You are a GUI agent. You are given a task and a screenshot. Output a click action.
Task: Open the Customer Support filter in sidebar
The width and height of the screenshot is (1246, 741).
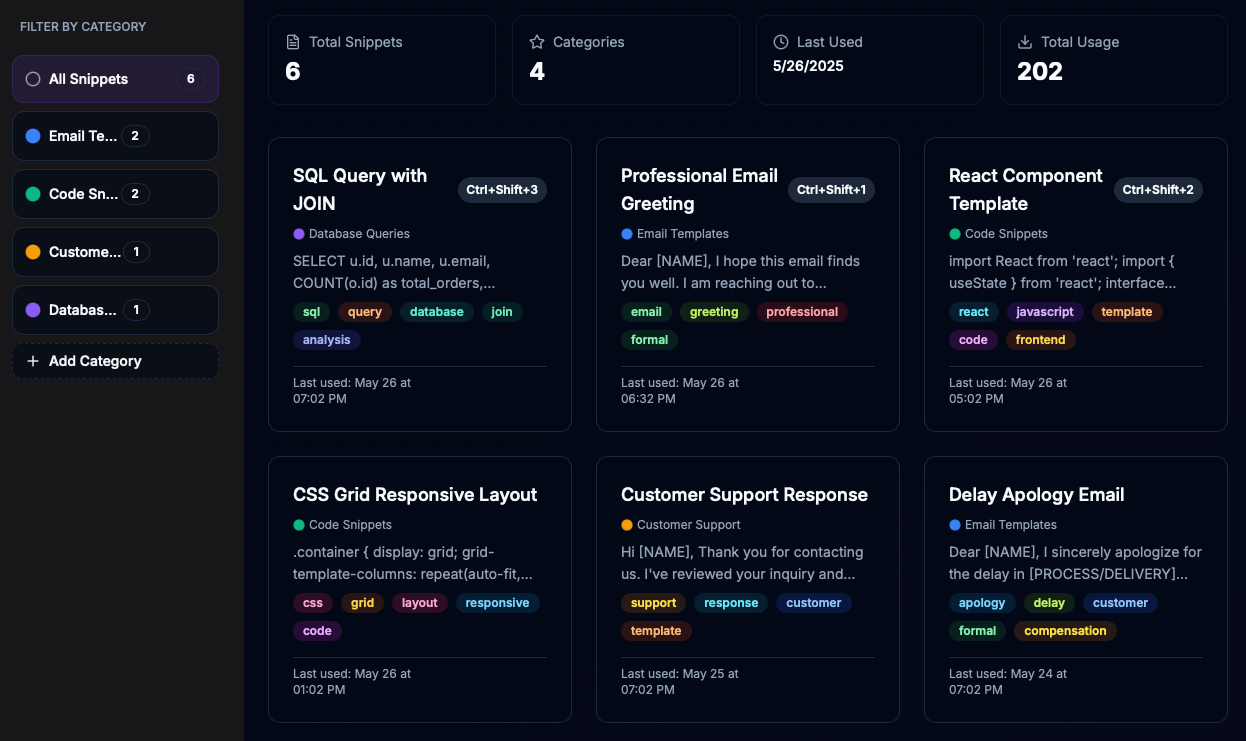point(115,252)
